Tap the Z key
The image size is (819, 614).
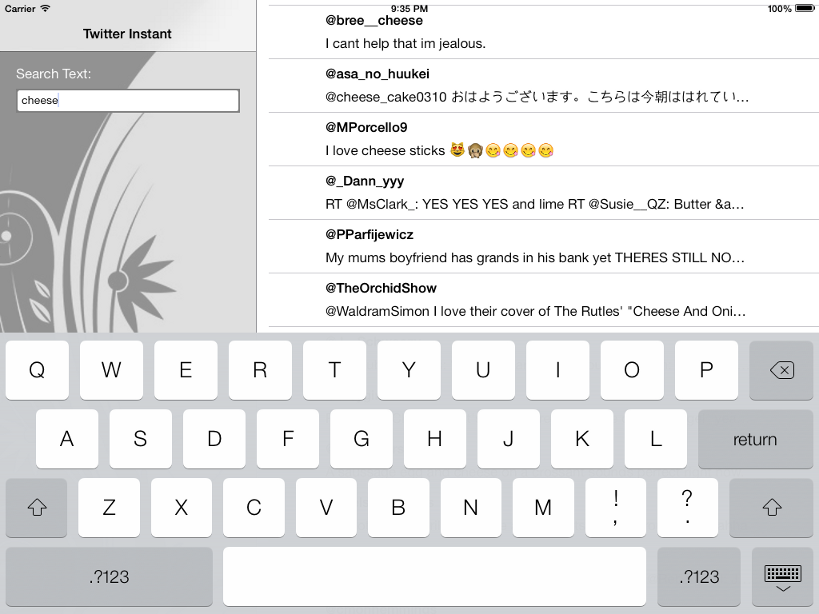109,507
